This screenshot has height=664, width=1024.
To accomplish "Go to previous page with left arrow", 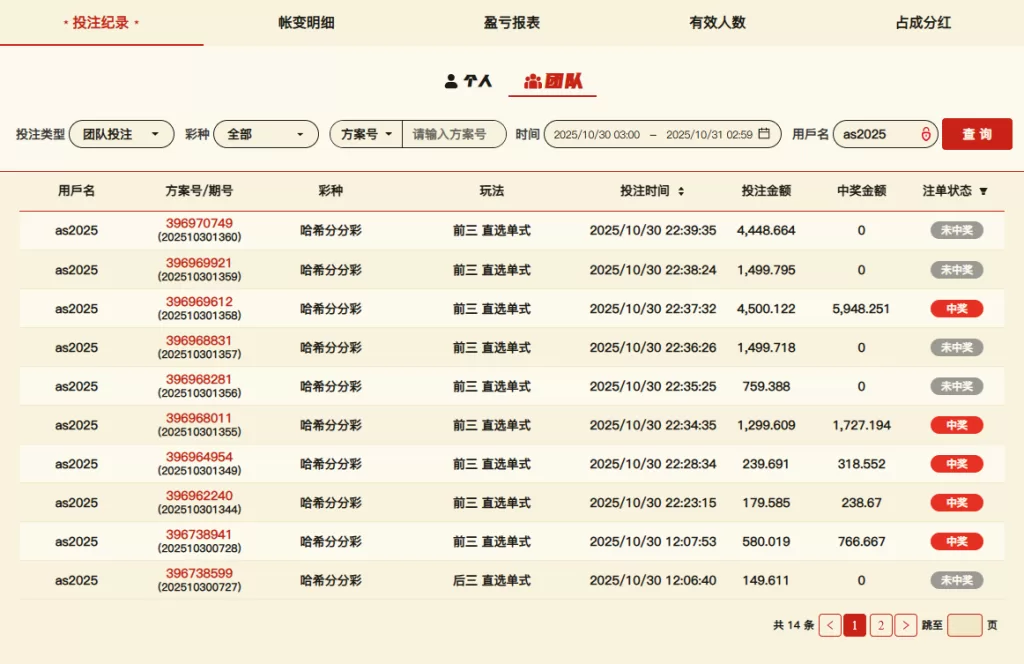I will click(829, 625).
